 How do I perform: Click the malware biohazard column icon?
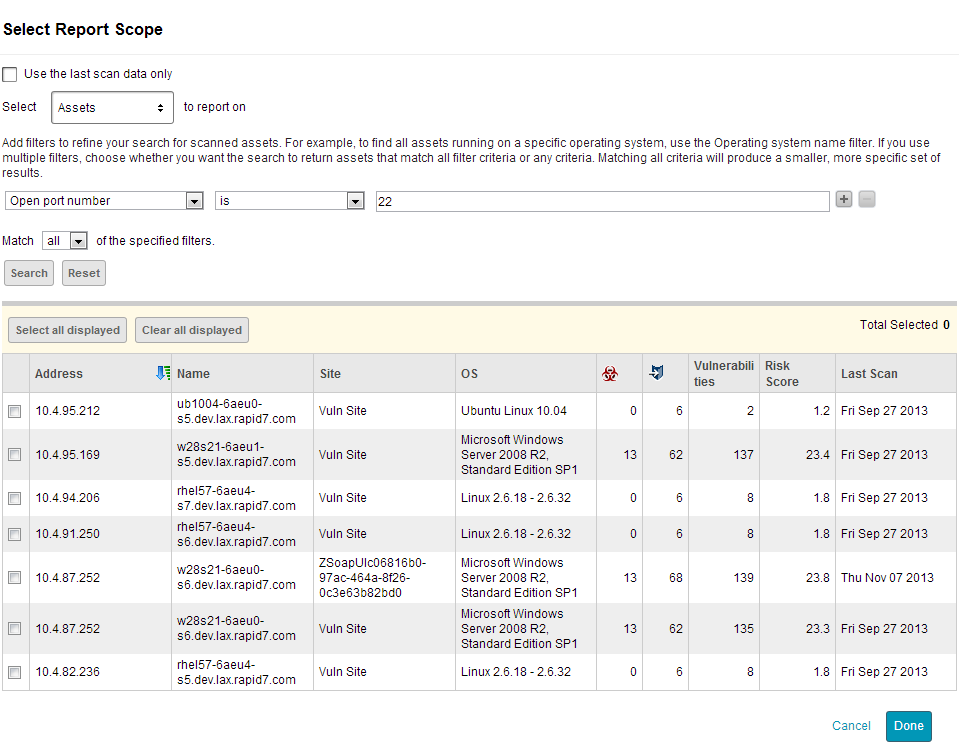[609, 373]
